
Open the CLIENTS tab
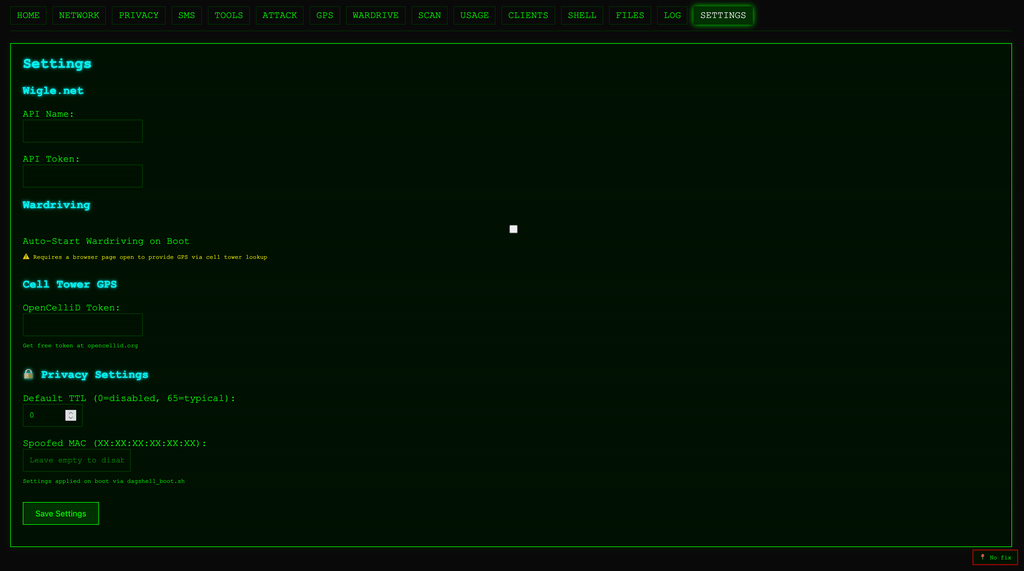[x=528, y=15]
